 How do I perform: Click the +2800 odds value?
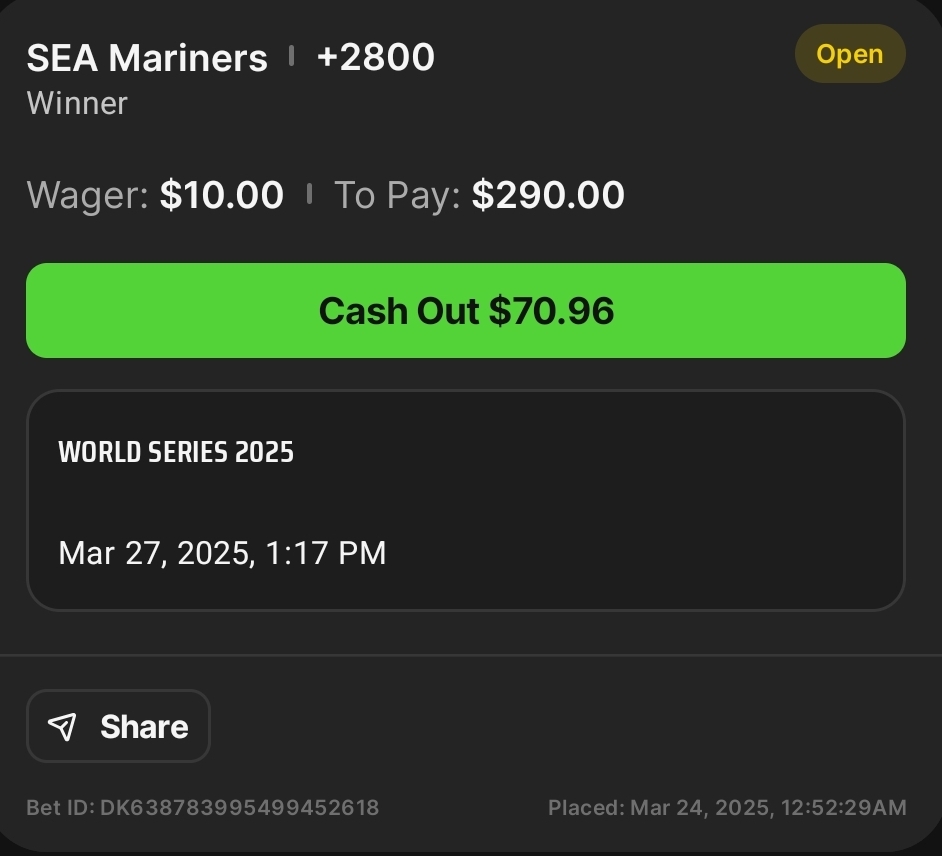click(375, 57)
